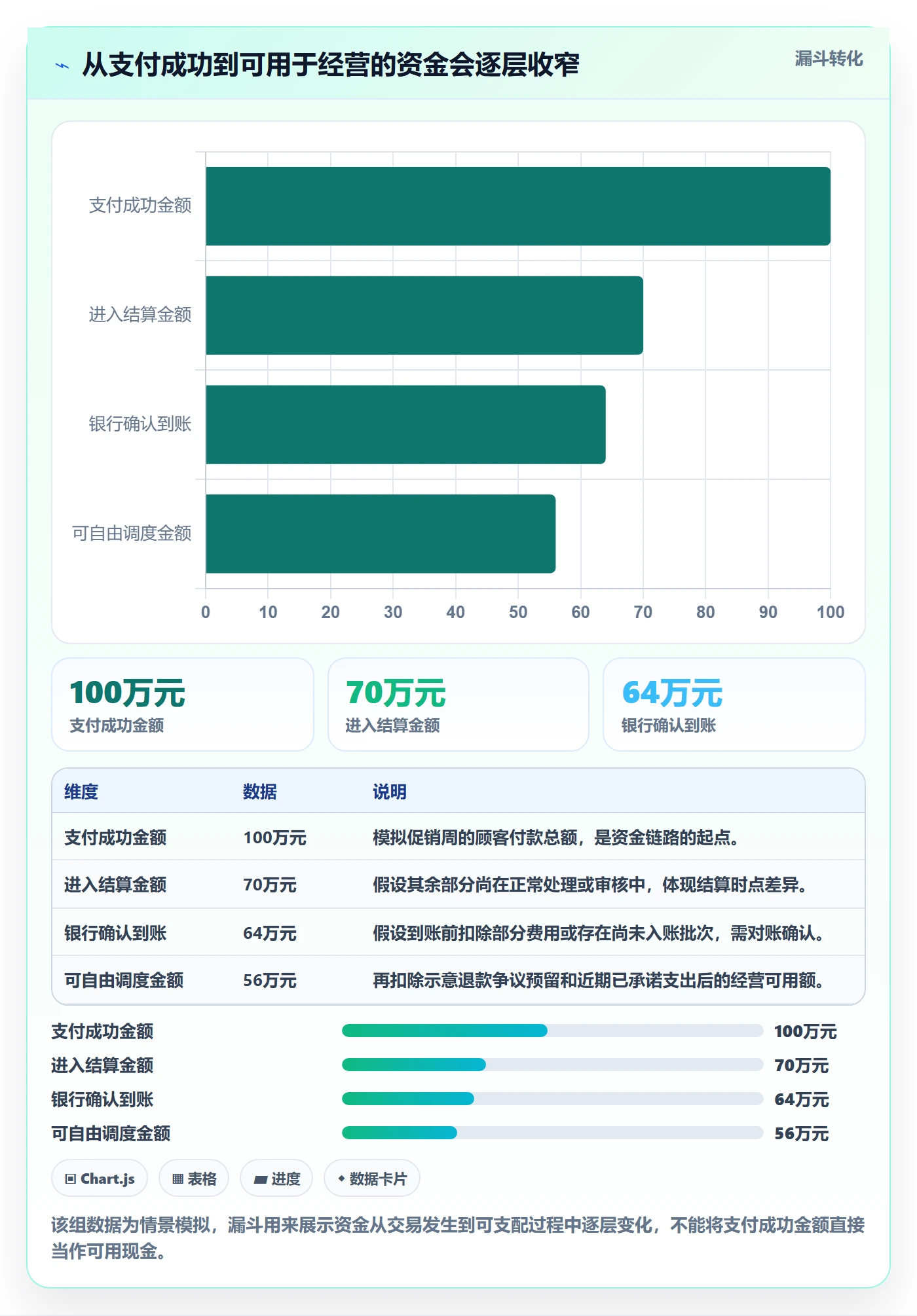
Task: Click x-axis tick value 0
Action: (206, 612)
